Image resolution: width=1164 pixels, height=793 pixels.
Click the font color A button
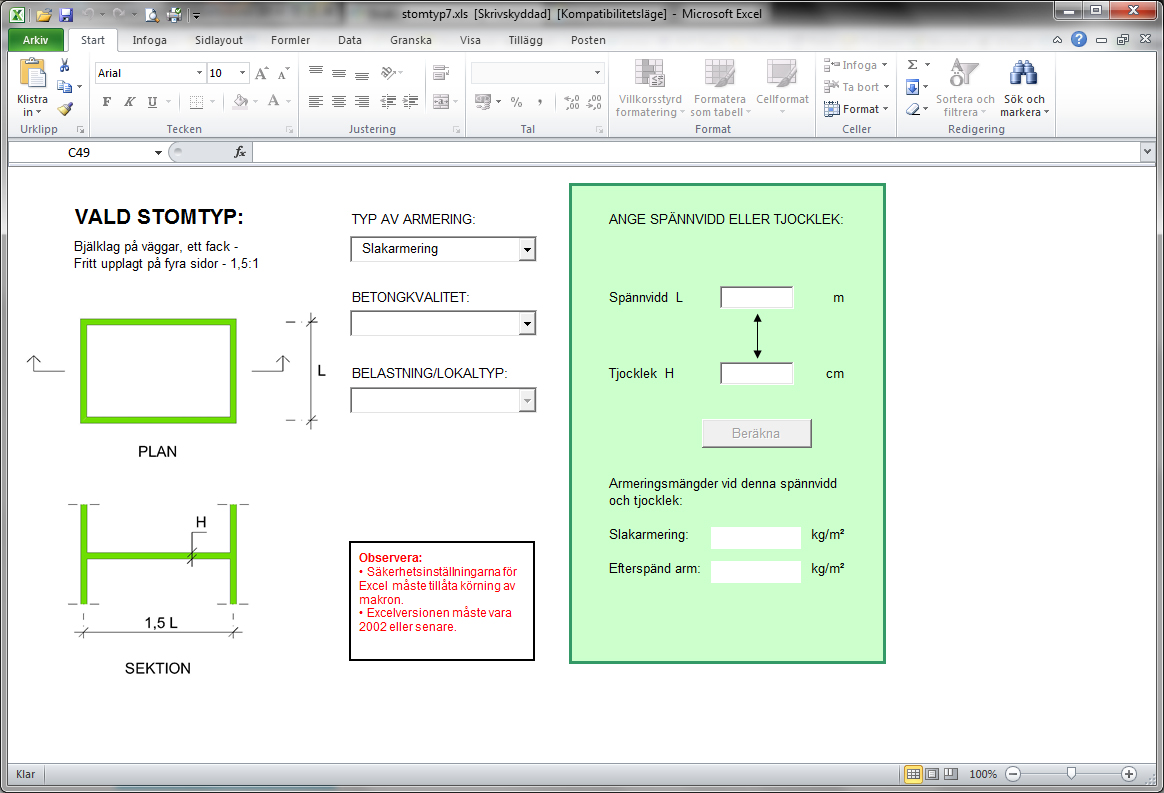pyautogui.click(x=273, y=101)
